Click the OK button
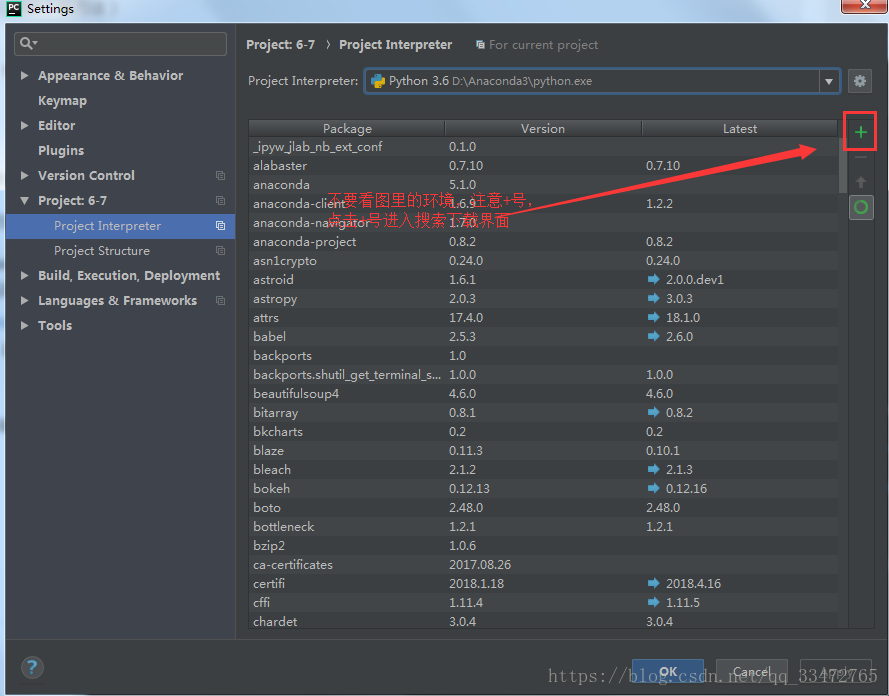889x696 pixels. pyautogui.click(x=668, y=672)
